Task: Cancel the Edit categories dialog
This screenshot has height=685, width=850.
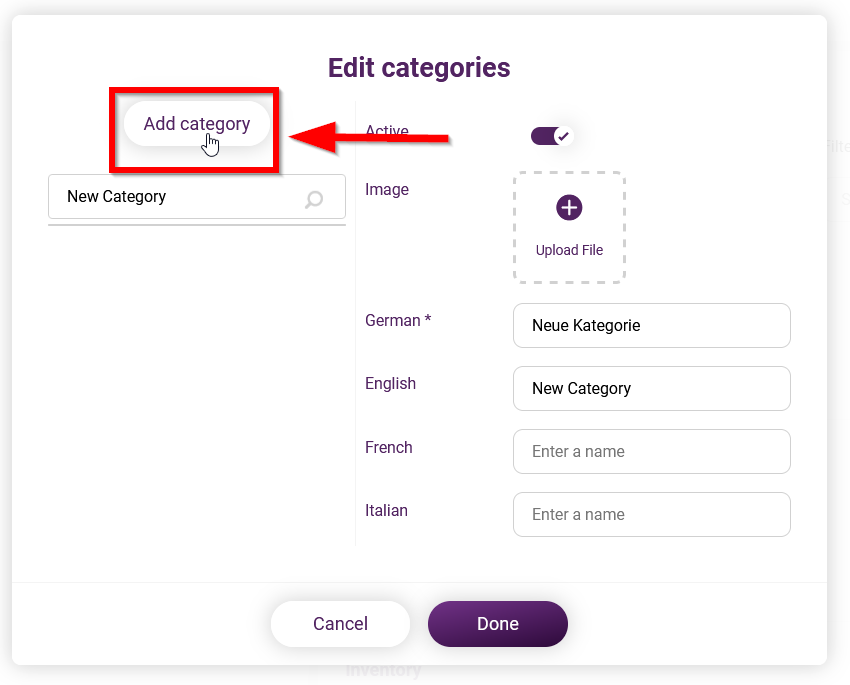Action: pyautogui.click(x=340, y=624)
